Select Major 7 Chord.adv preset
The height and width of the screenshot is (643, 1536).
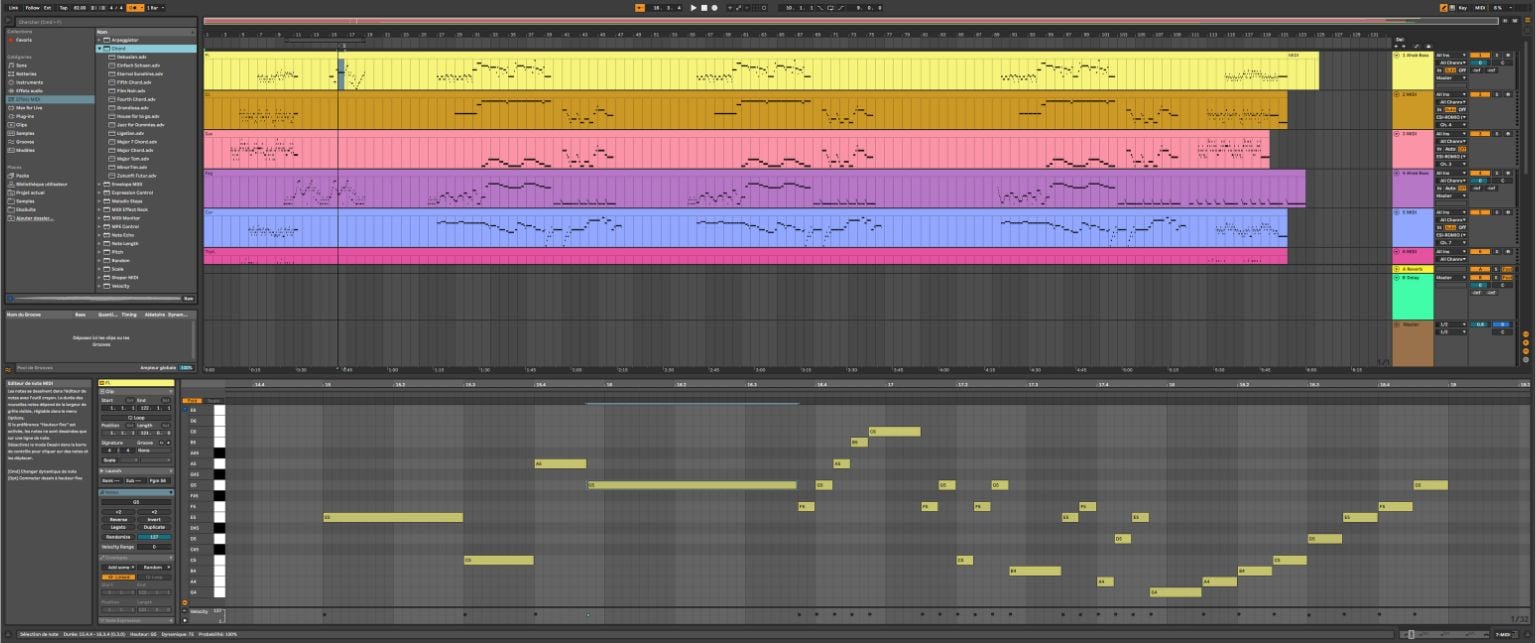coord(136,141)
